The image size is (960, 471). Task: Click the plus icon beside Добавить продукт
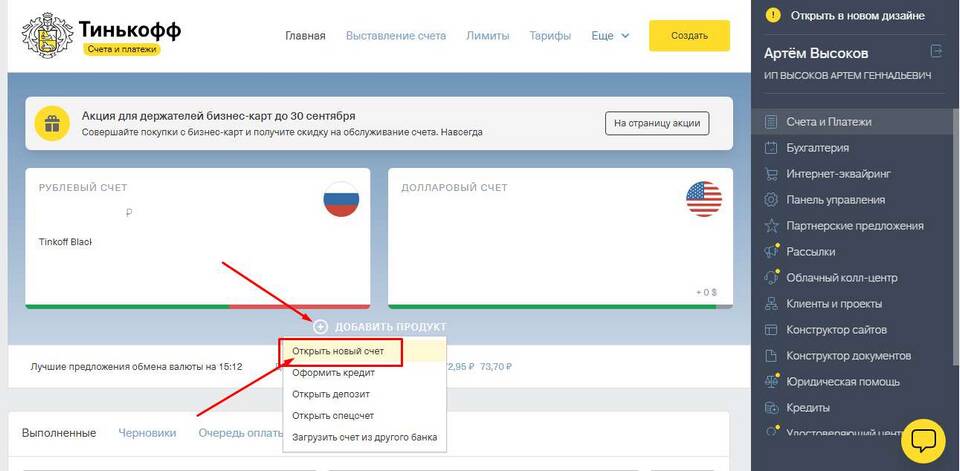[321, 326]
